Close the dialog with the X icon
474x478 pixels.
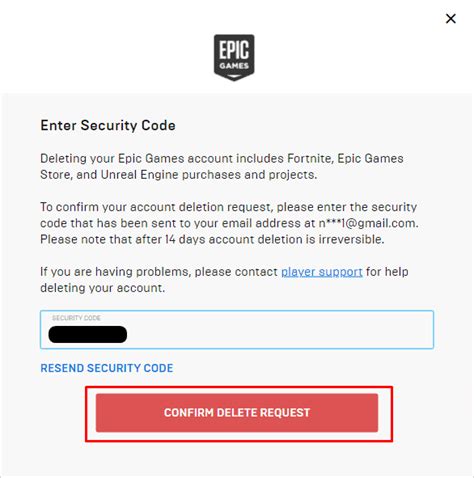(451, 19)
